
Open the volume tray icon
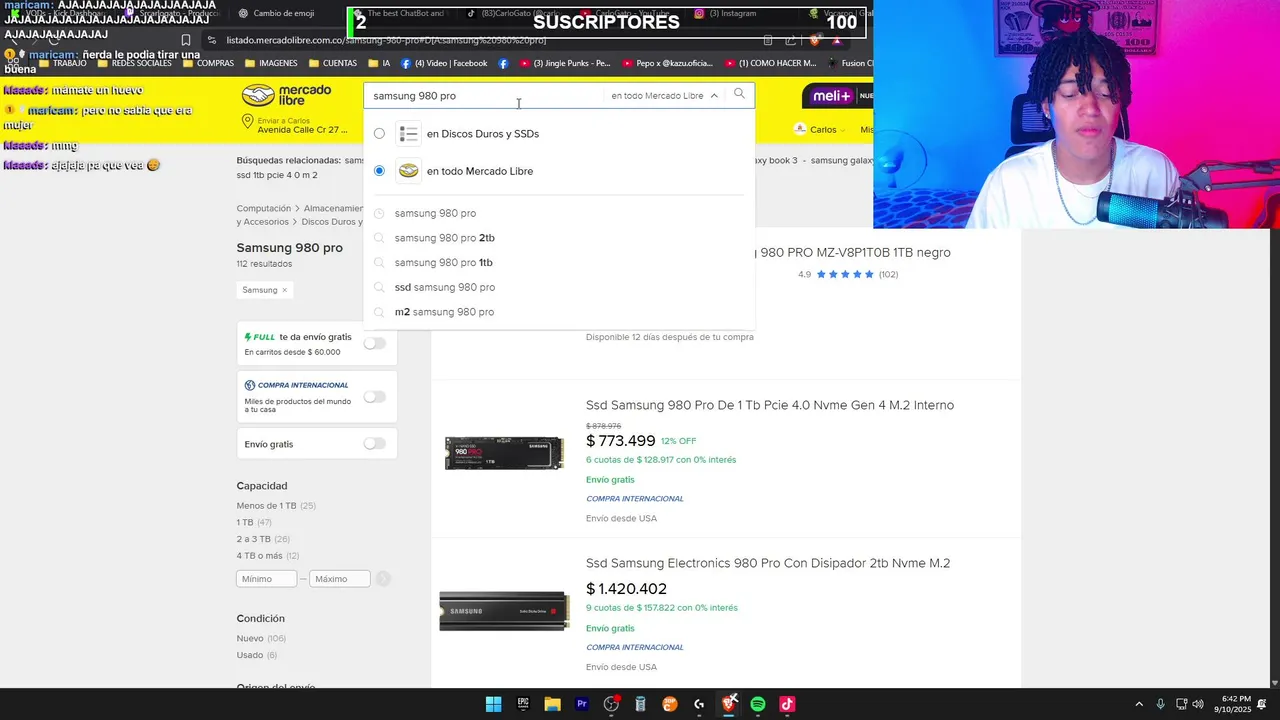click(x=1198, y=704)
